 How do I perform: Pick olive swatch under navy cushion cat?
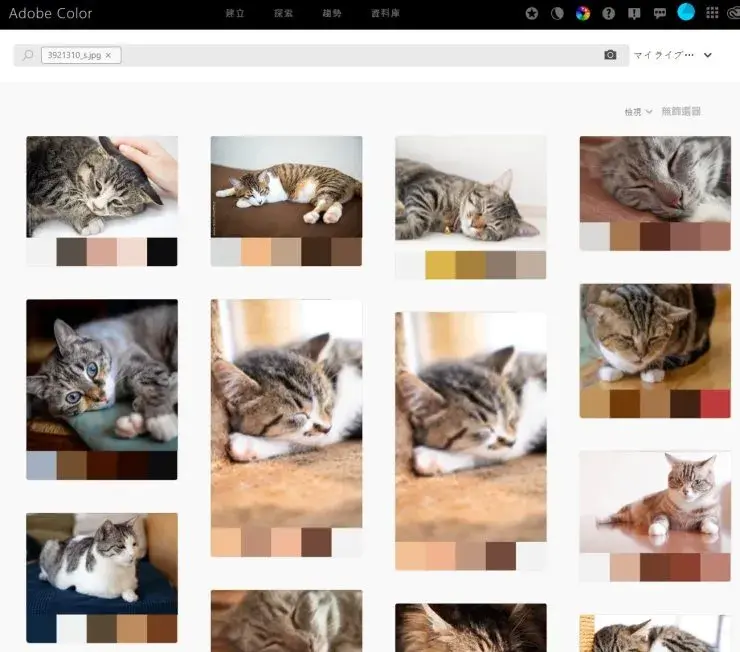tap(102, 628)
